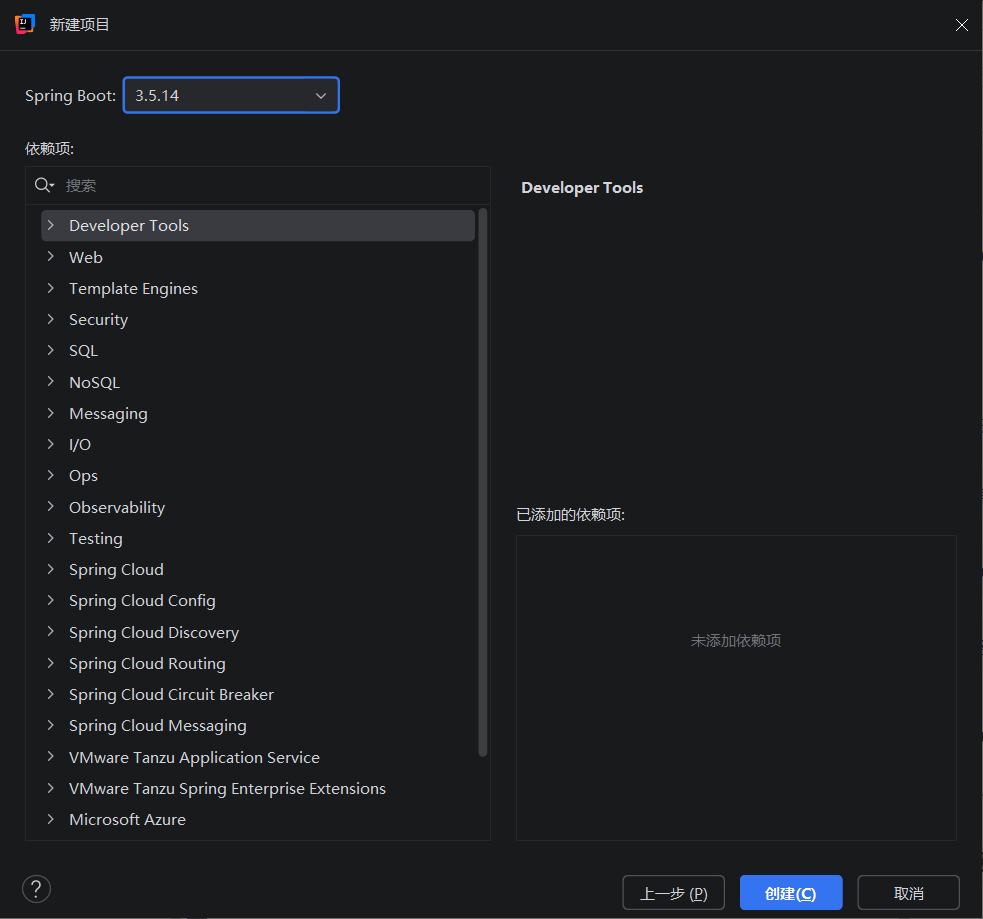Select VMware Tanzu Application Service item
Screen dimensions: 983x919
(194, 757)
